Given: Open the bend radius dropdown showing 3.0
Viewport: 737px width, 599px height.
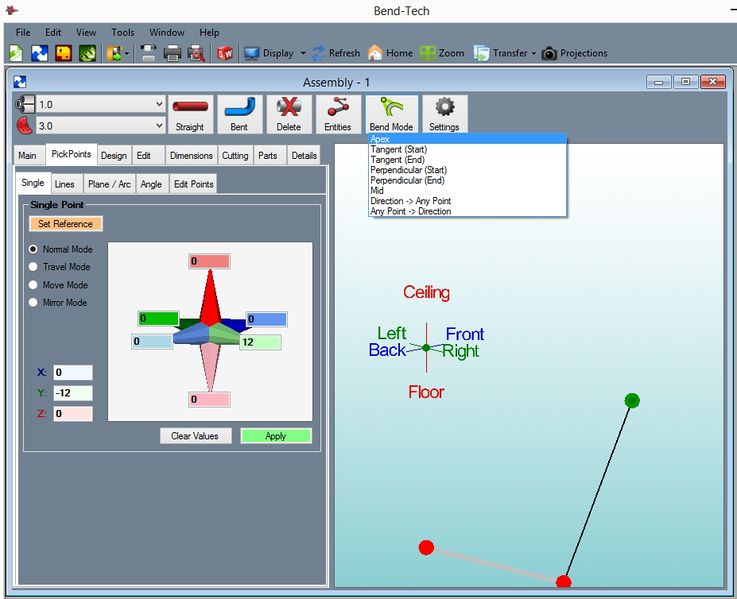Looking at the screenshot, I should click(x=101, y=126).
